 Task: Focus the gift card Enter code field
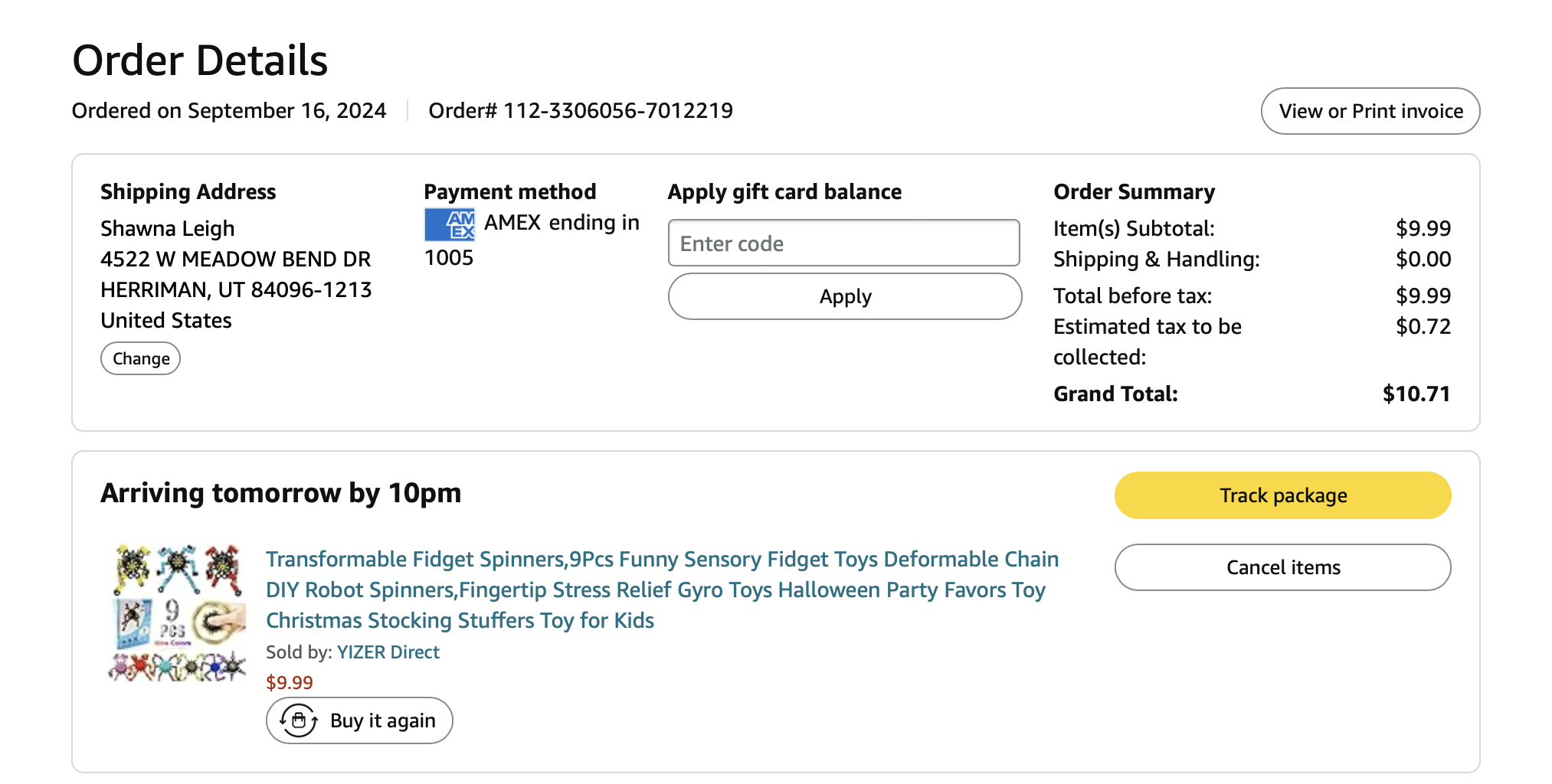pyautogui.click(x=843, y=243)
